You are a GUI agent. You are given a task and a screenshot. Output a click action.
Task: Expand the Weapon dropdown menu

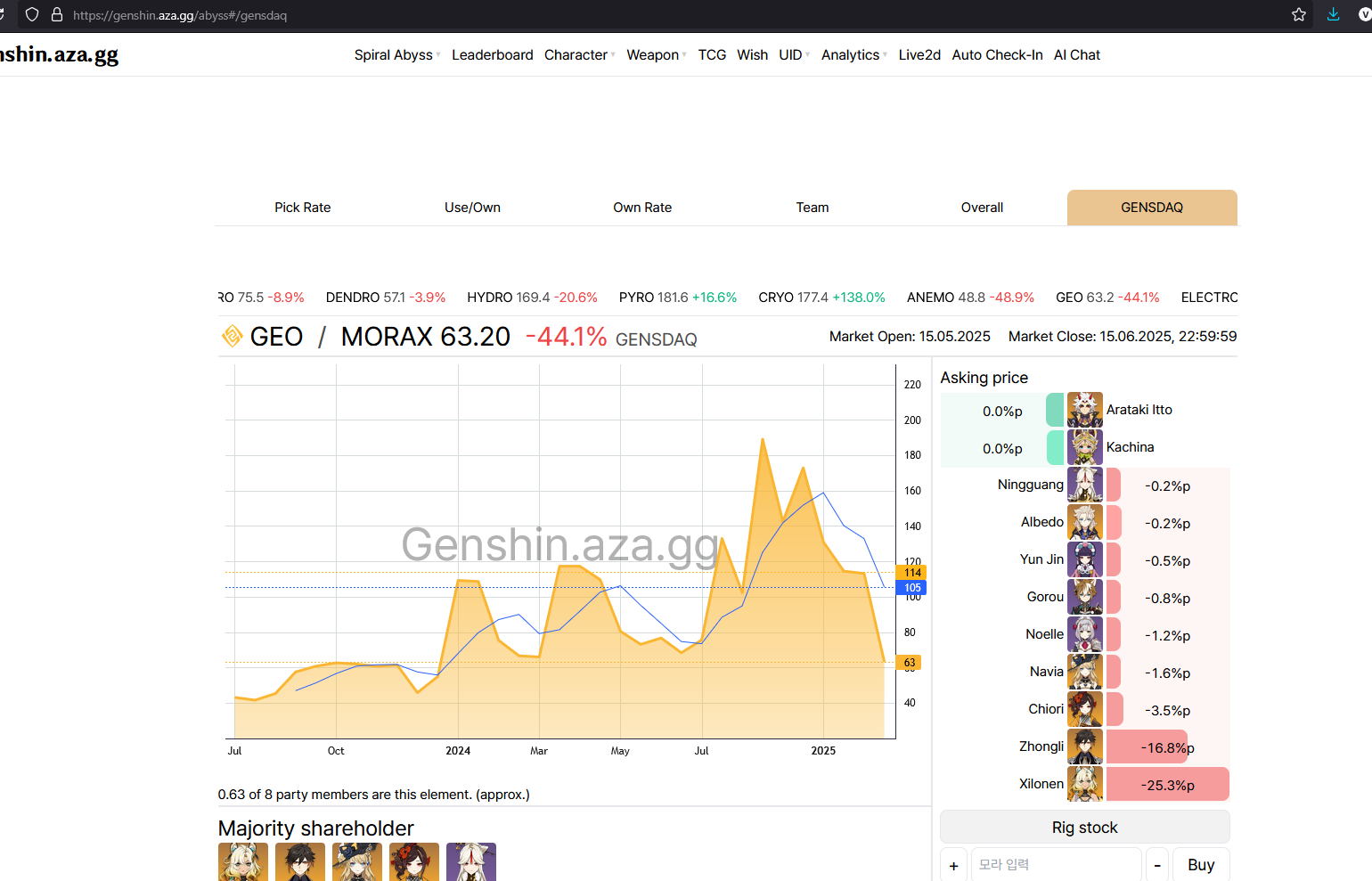[x=657, y=54]
